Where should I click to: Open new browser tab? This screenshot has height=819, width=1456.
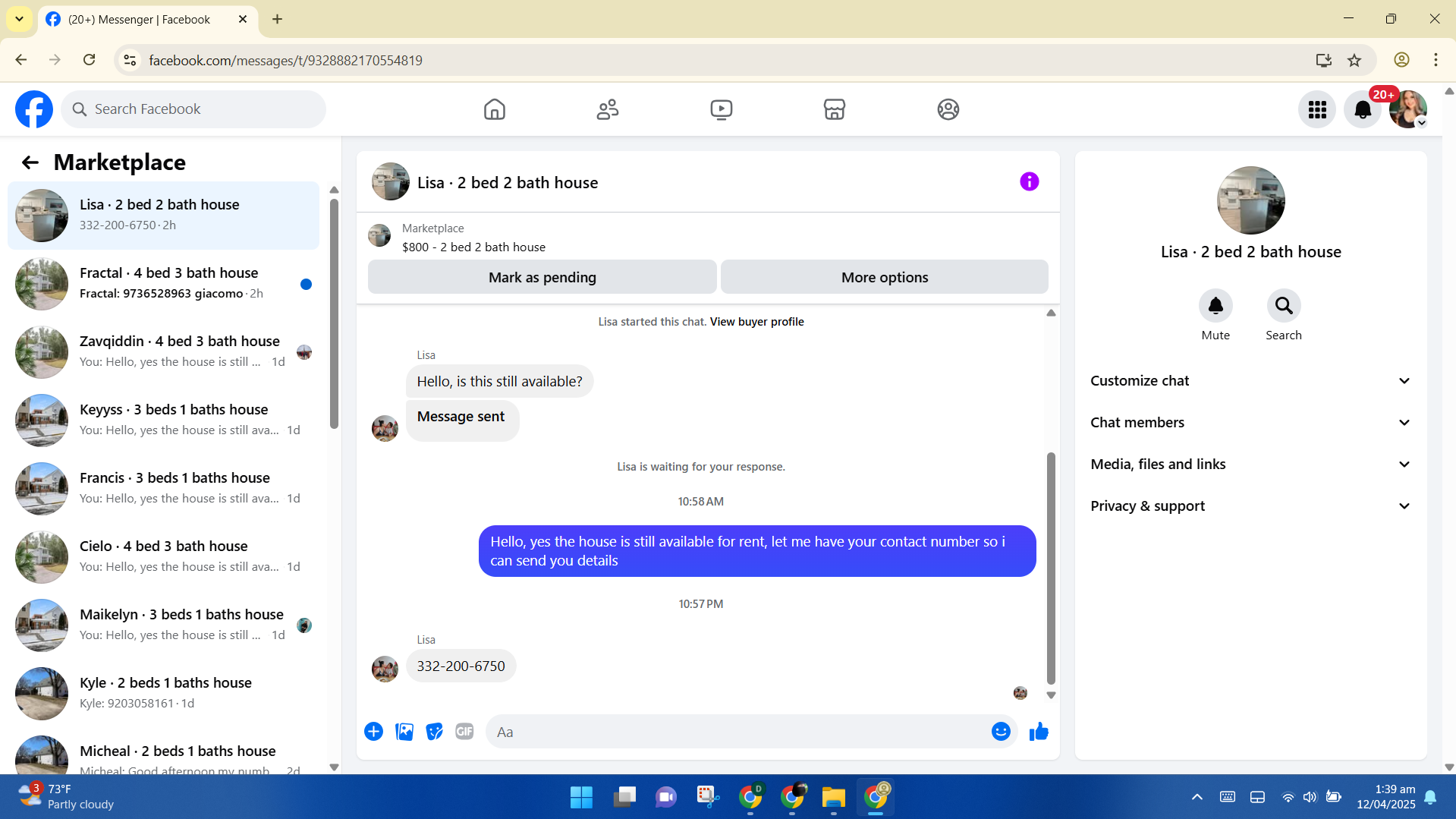tap(277, 19)
